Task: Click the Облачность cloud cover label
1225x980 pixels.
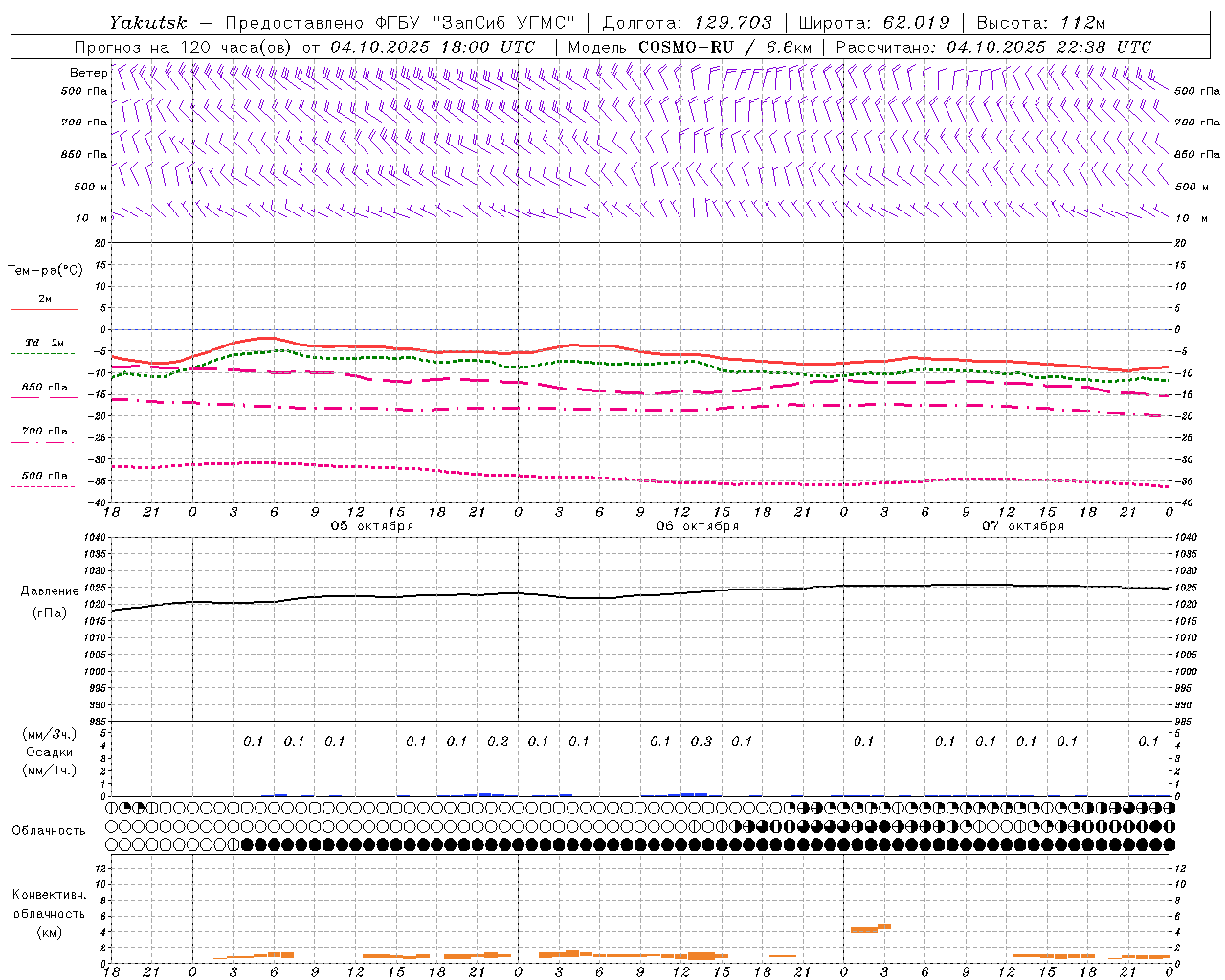Action: click(48, 831)
